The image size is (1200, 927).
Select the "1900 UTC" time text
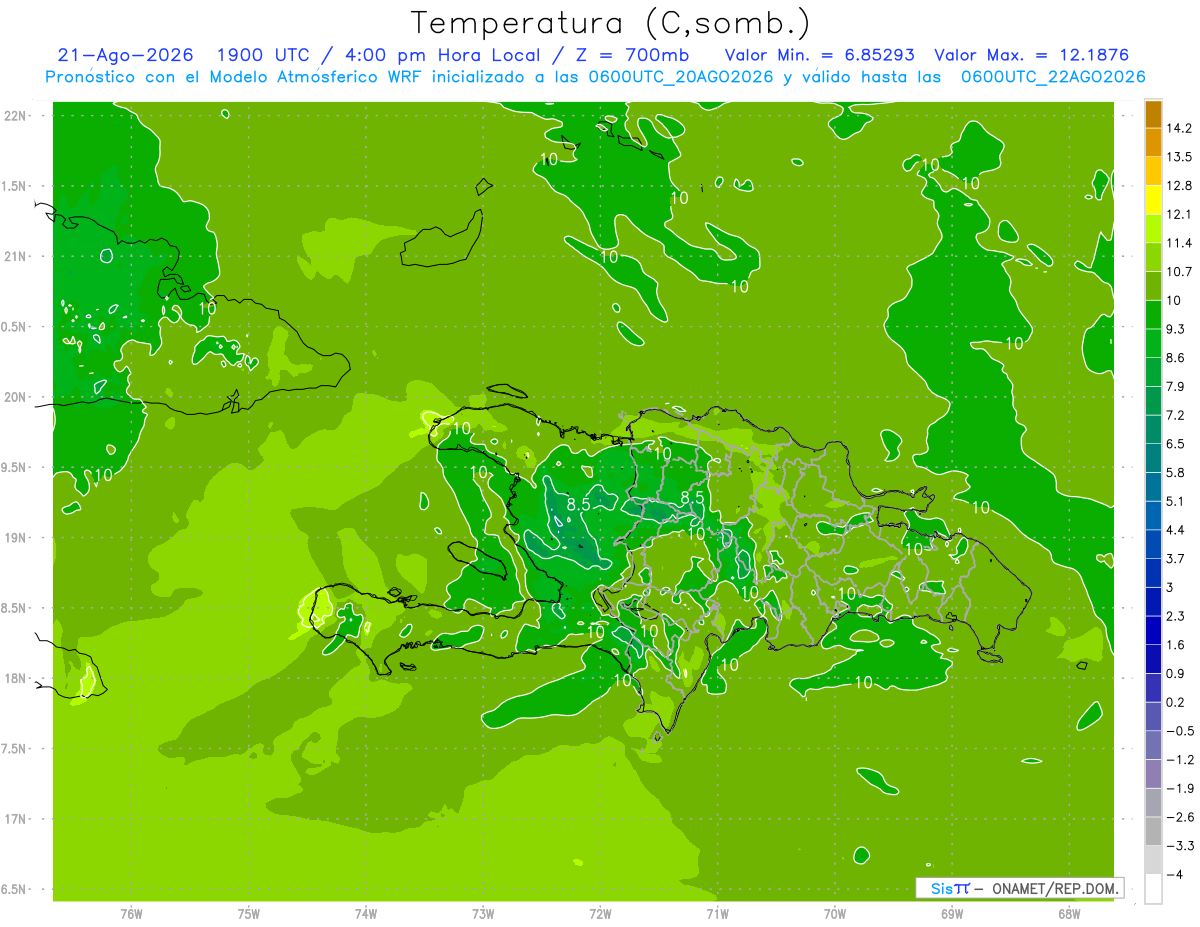point(263,55)
